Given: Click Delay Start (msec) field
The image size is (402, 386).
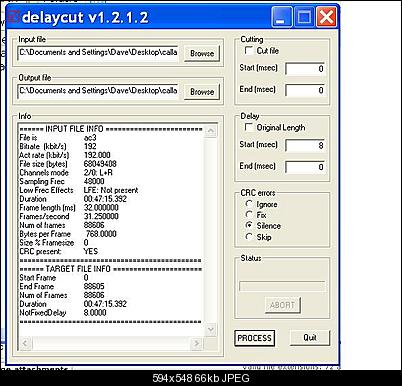Looking at the screenshot, I should 305,145.
